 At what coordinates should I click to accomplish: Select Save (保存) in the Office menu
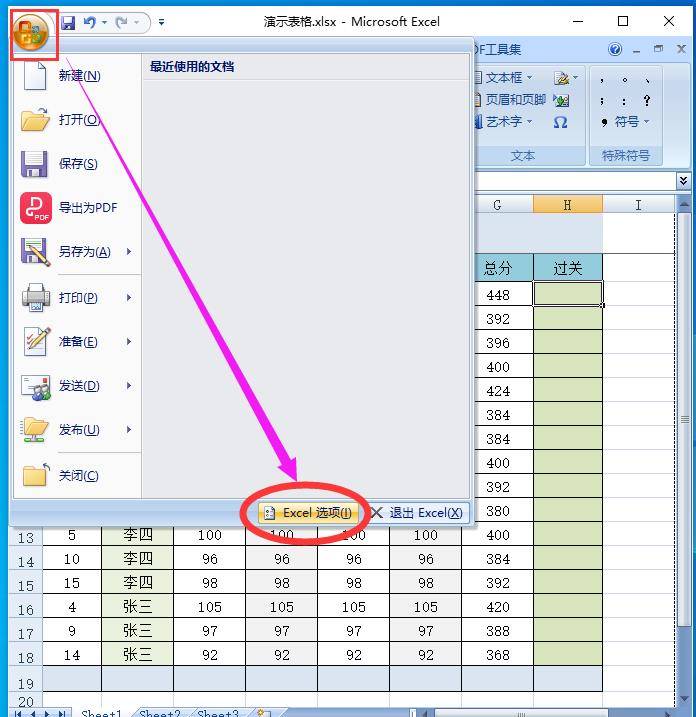point(77,164)
